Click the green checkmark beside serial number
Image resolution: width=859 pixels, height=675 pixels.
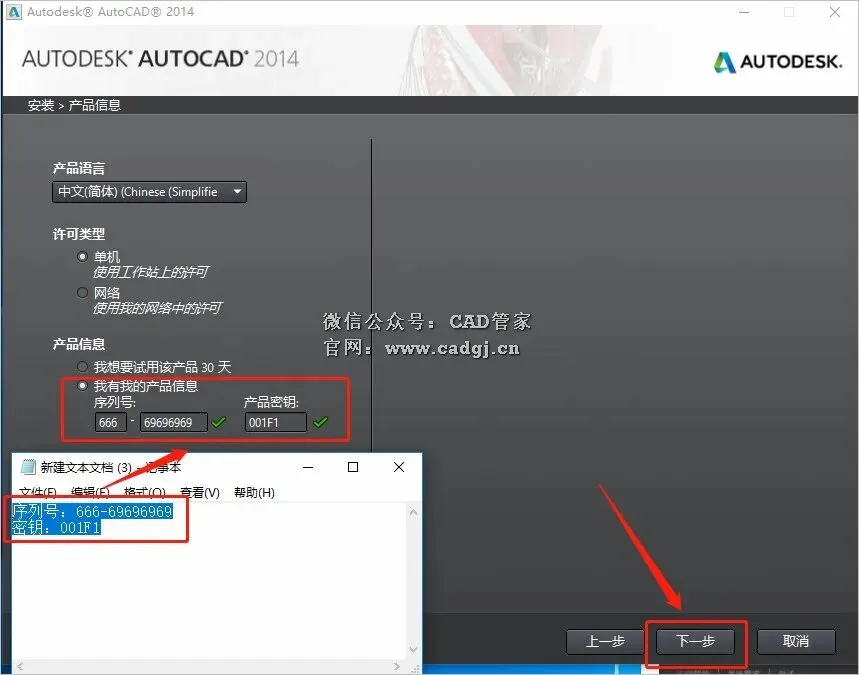click(x=219, y=422)
